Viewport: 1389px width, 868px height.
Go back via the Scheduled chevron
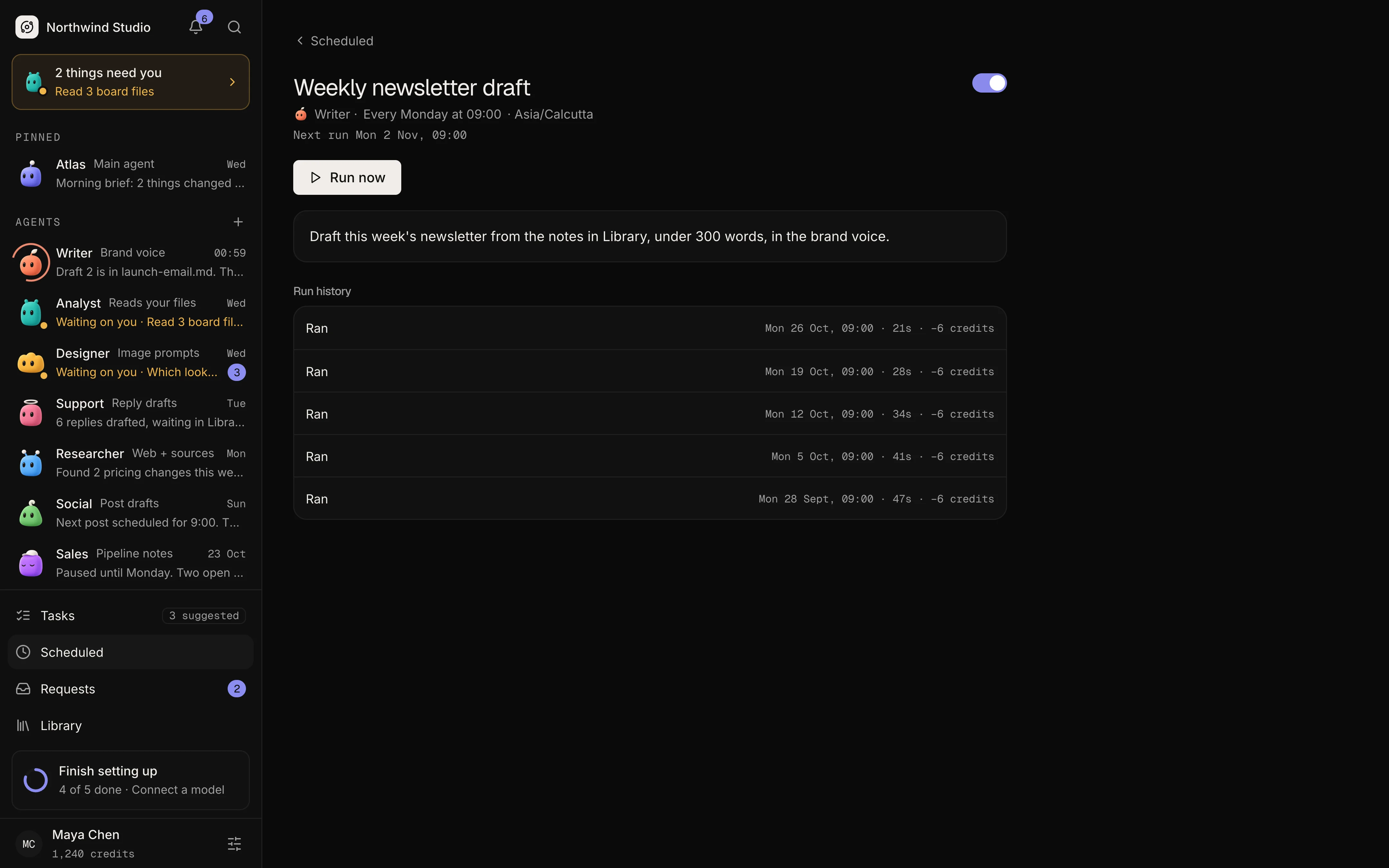tap(300, 41)
